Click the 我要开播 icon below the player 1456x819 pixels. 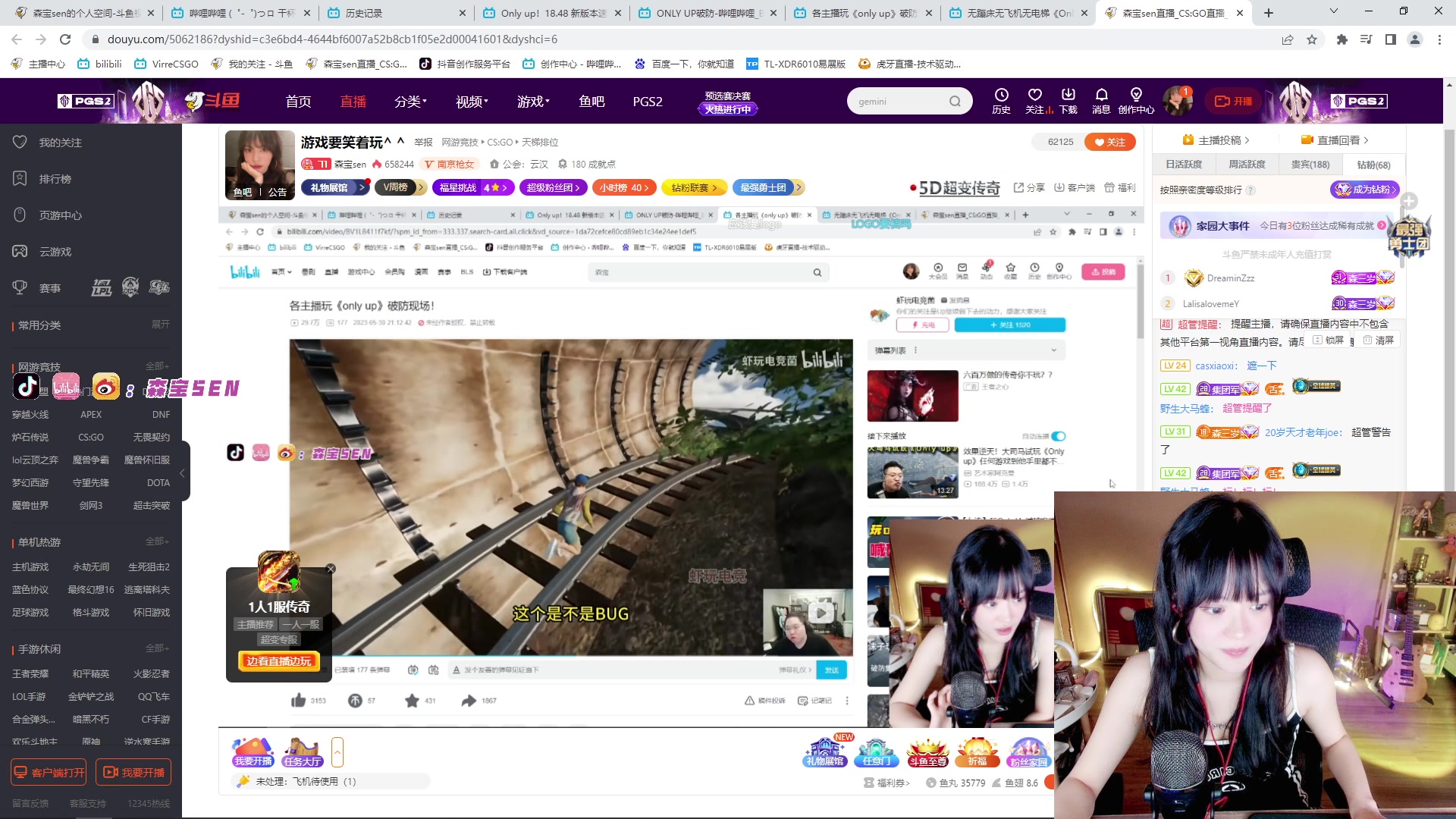(253, 752)
